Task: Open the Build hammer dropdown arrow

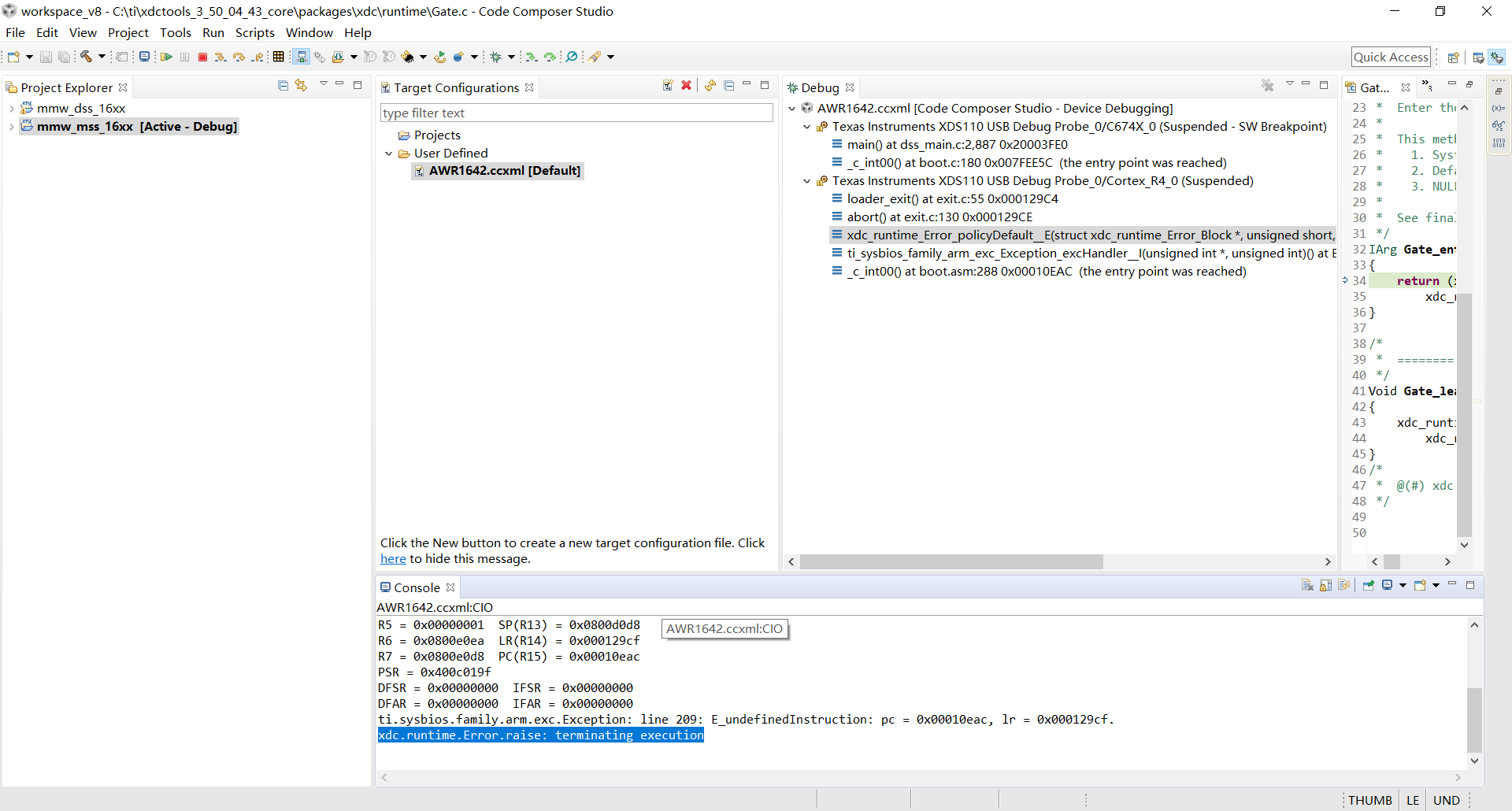Action: pos(102,57)
